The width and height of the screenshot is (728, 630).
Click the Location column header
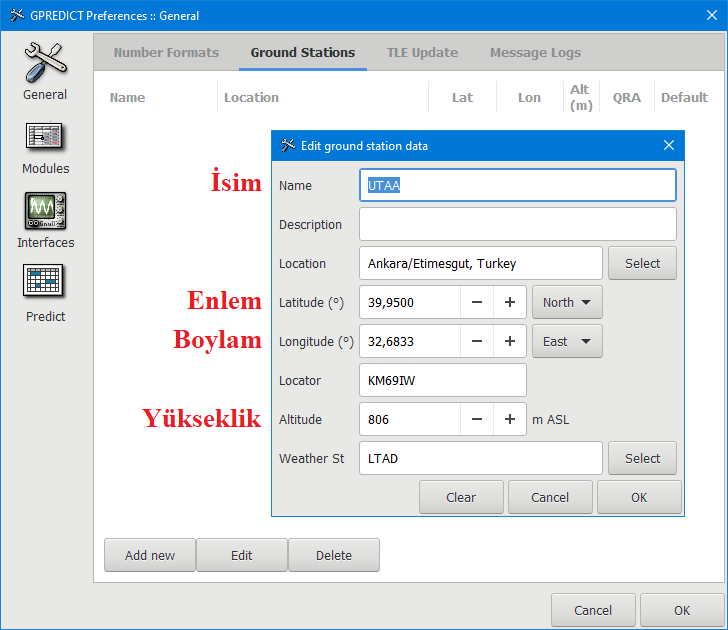(x=251, y=97)
